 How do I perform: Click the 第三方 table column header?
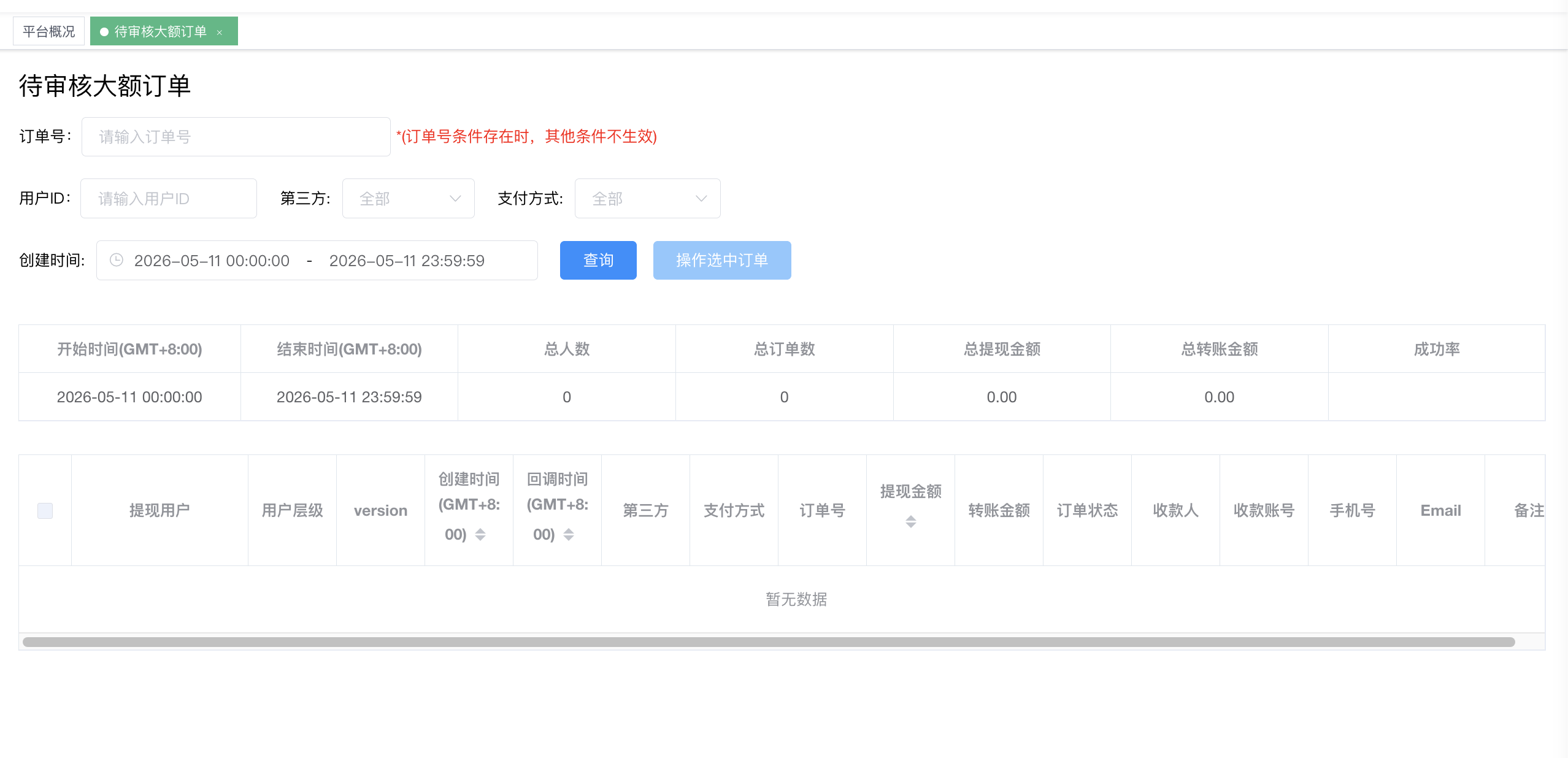click(x=645, y=510)
